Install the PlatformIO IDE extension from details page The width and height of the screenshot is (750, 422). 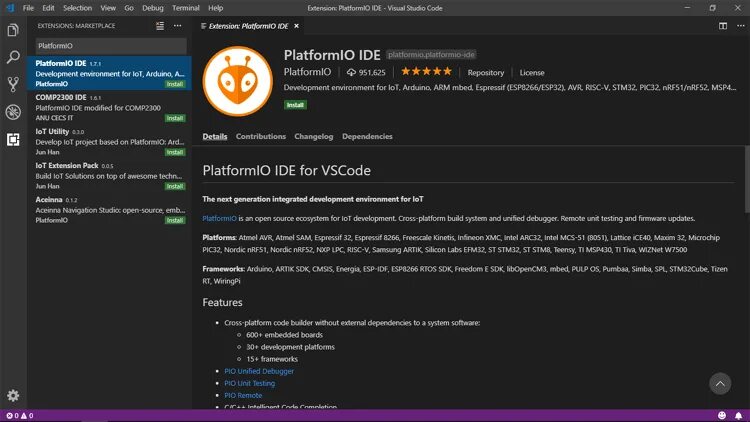tap(295, 105)
